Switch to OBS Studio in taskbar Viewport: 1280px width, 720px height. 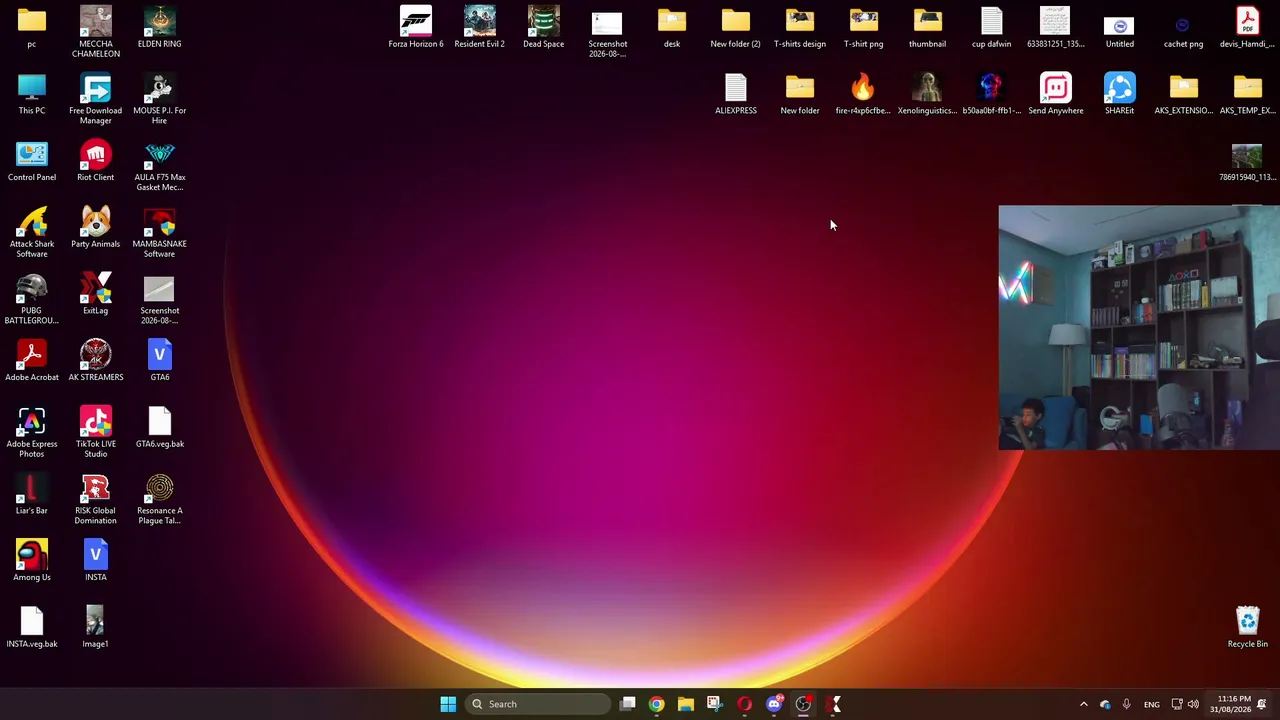coord(803,704)
